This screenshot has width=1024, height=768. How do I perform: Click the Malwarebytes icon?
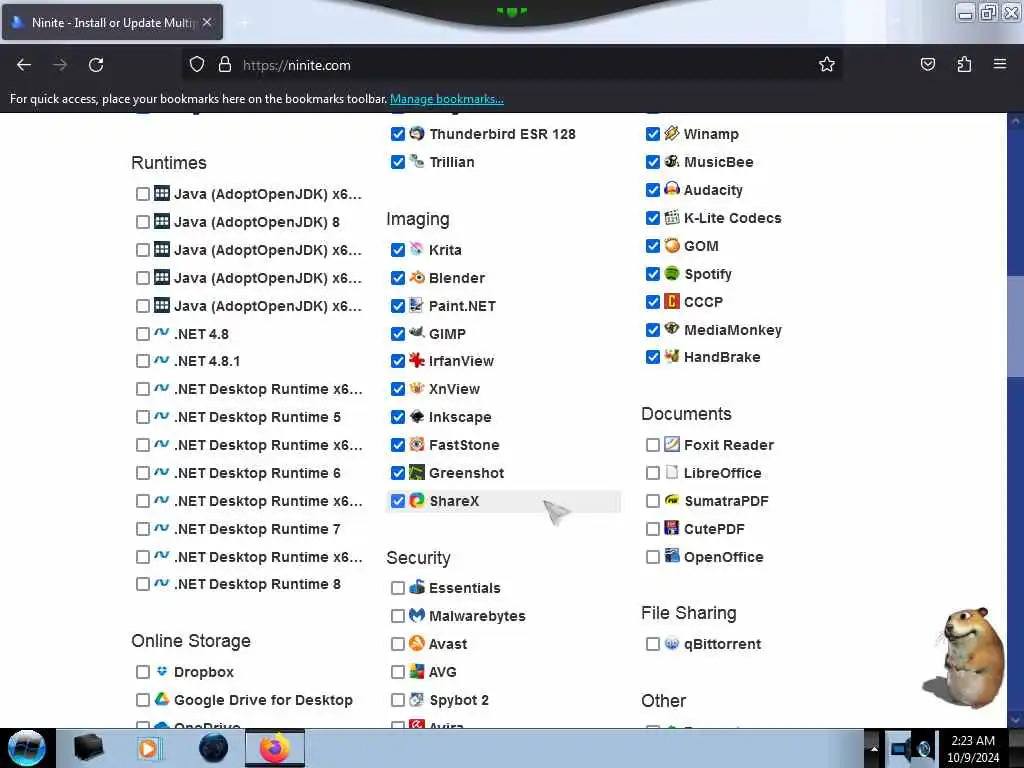[417, 615]
